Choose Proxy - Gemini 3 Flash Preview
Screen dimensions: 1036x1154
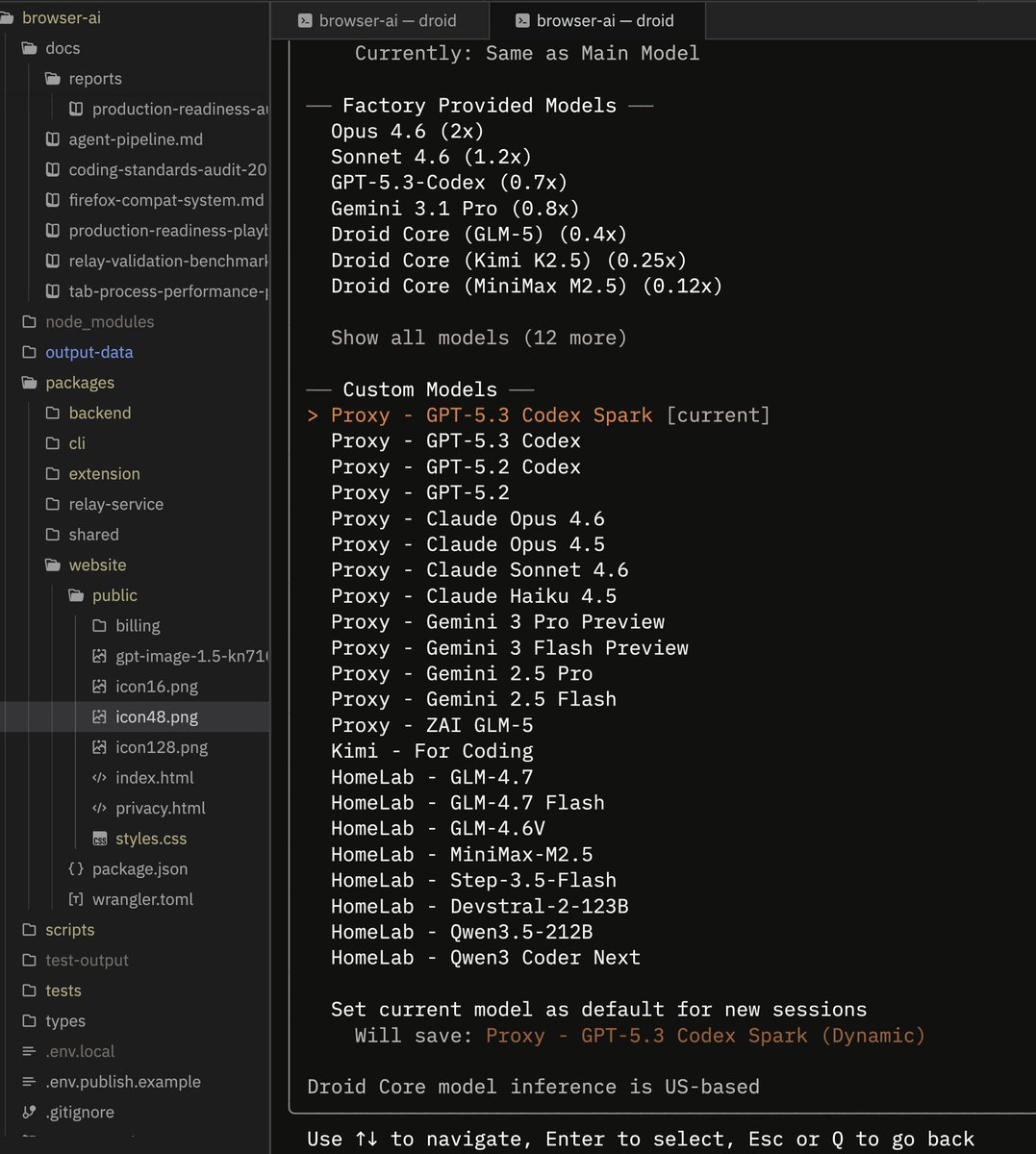[510, 648]
